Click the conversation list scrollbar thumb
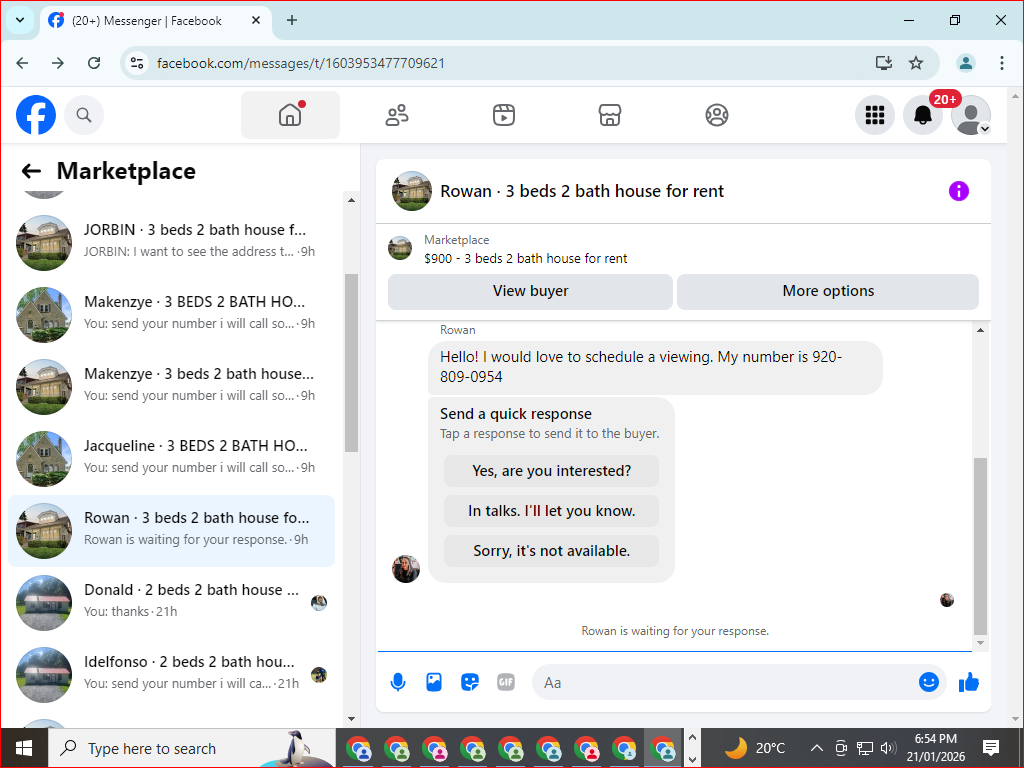The height and width of the screenshot is (768, 1024). point(351,362)
